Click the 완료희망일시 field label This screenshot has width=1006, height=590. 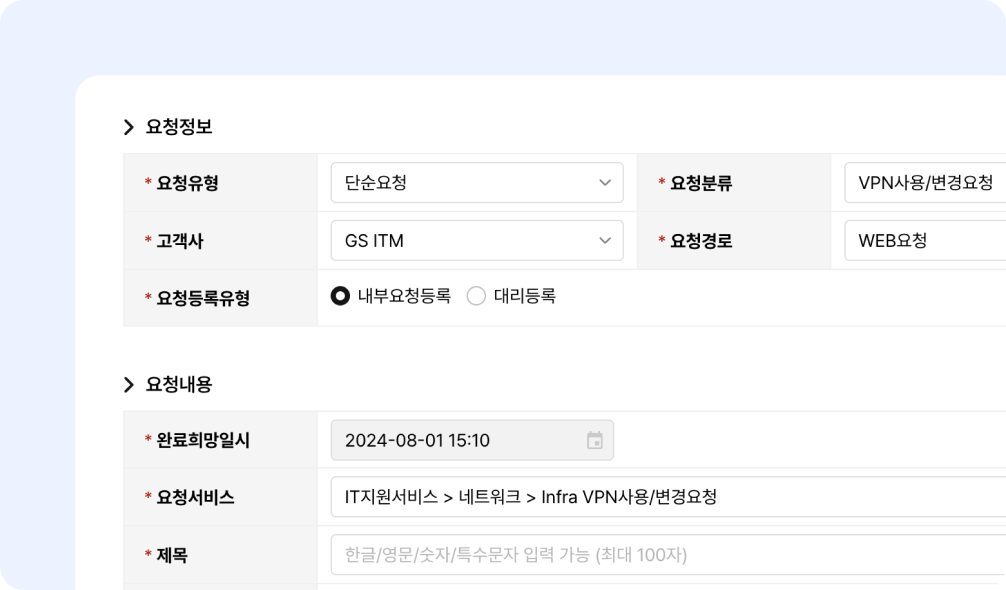pyautogui.click(x=203, y=441)
